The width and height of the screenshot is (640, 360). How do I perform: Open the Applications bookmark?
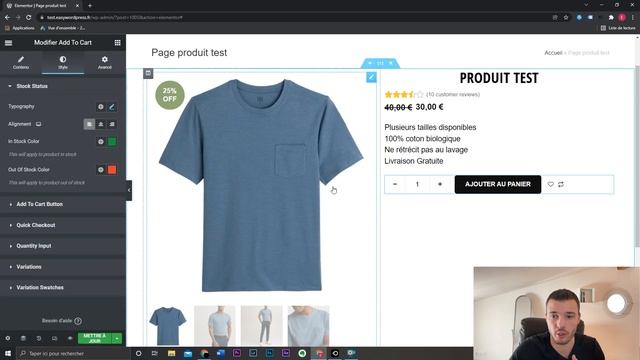click(x=20, y=28)
